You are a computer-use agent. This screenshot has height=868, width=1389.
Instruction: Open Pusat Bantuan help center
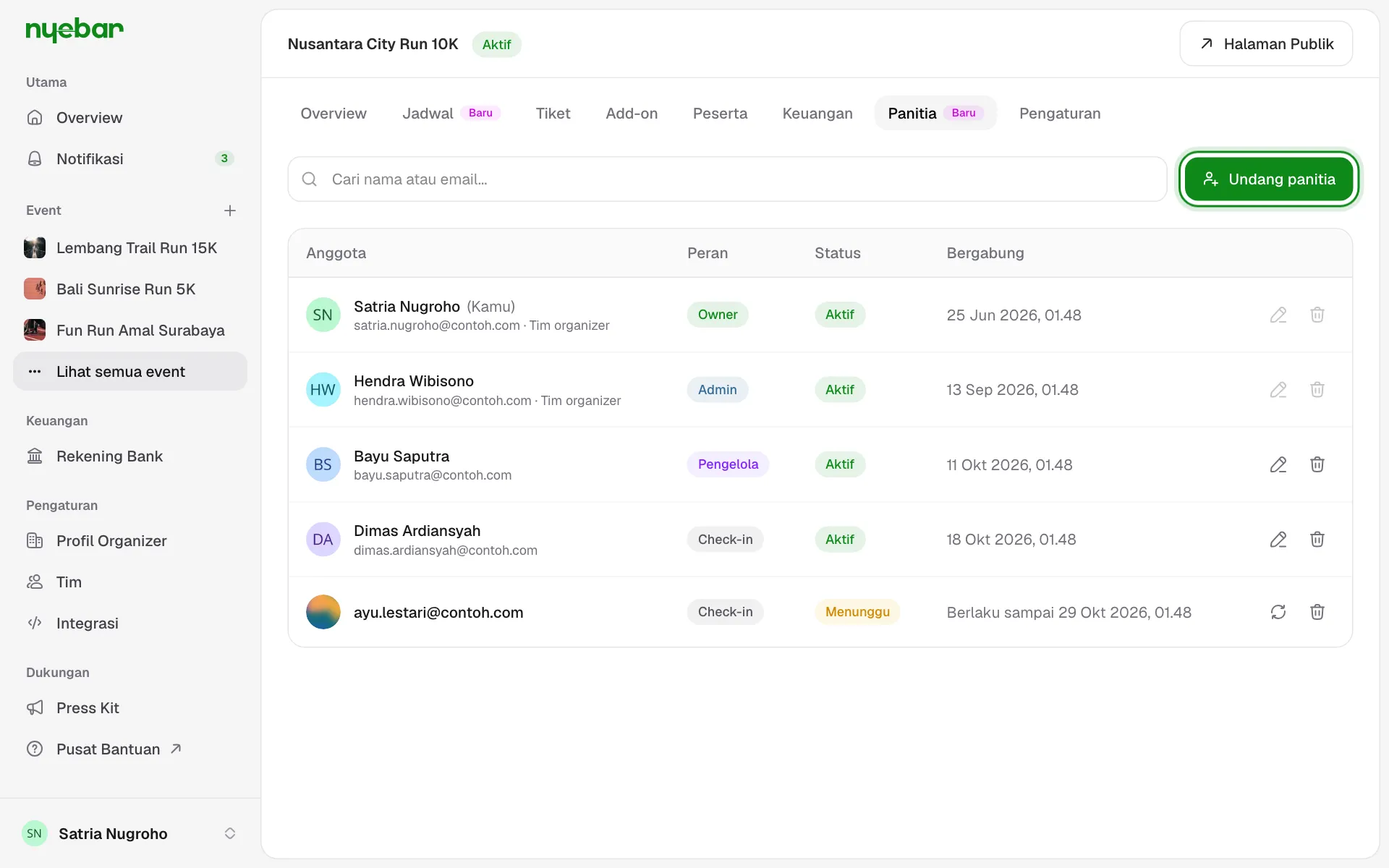click(x=130, y=749)
